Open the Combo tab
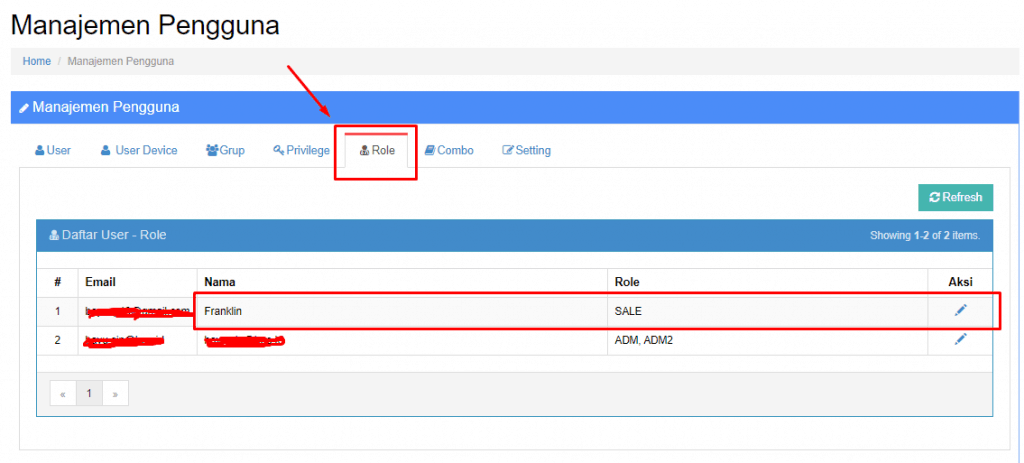1024x463 pixels. coord(449,150)
